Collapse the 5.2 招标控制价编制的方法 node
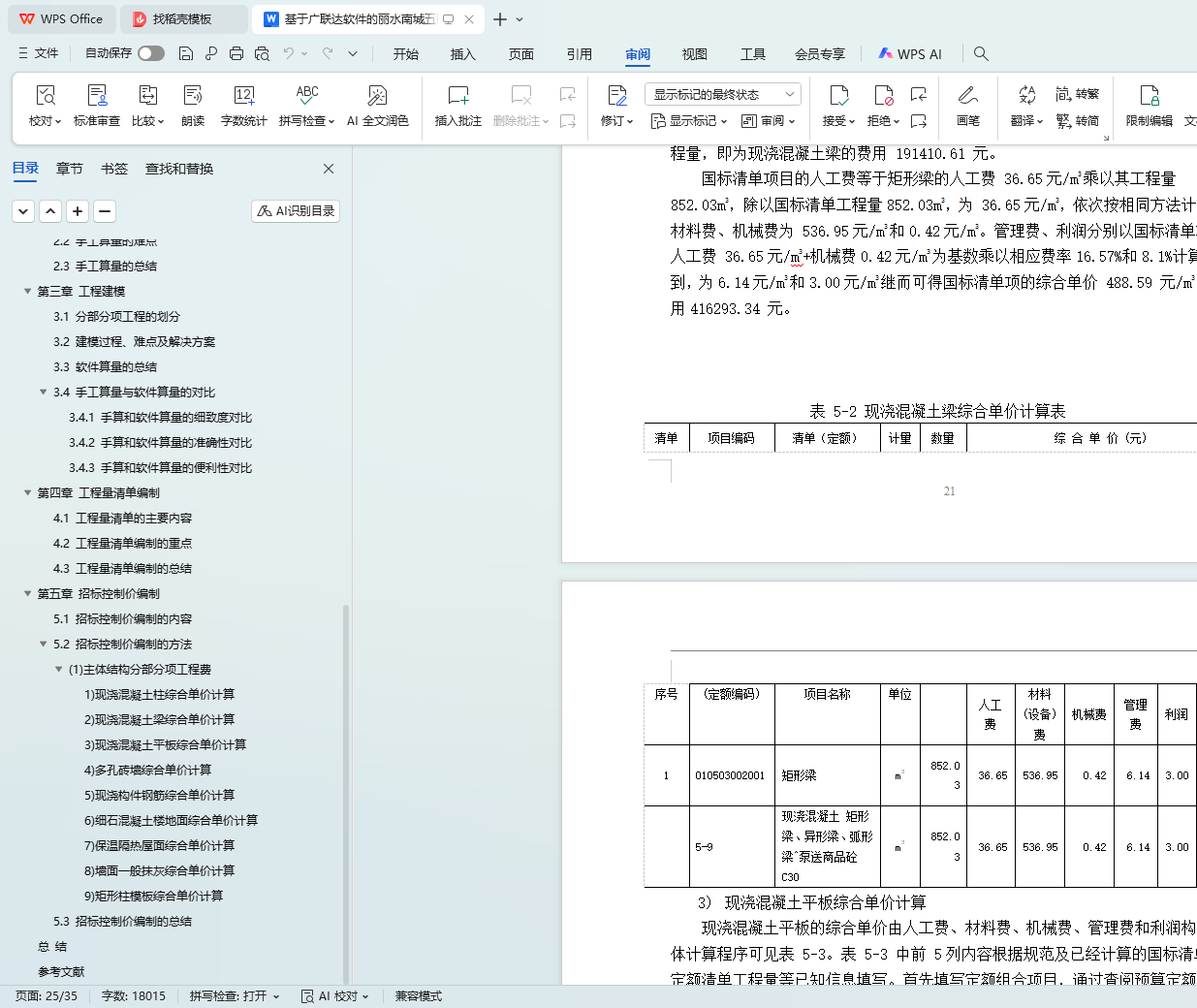The width and height of the screenshot is (1197, 1008). point(44,644)
